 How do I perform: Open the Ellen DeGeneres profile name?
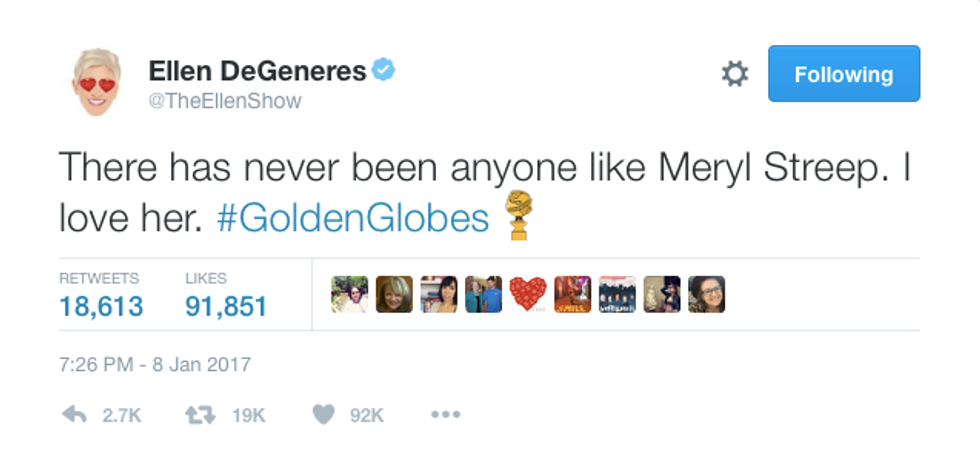257,71
